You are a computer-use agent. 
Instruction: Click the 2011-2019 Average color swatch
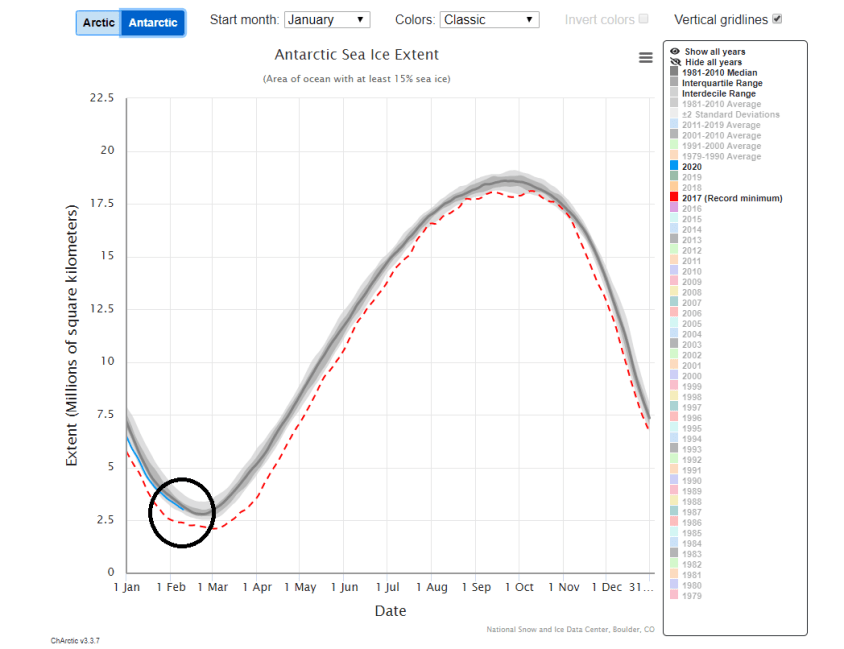tap(673, 124)
